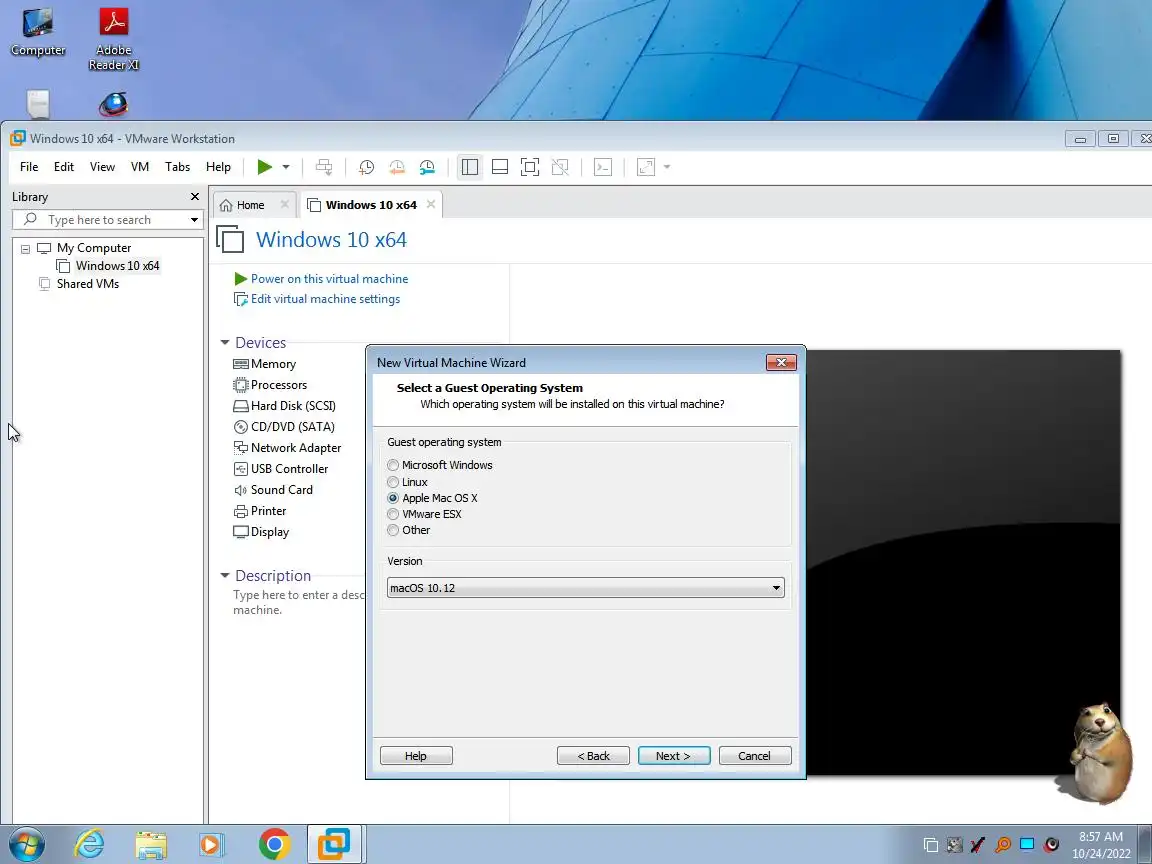This screenshot has height=864, width=1152.
Task: Click the Full Screen mode toolbar icon
Action: click(530, 167)
